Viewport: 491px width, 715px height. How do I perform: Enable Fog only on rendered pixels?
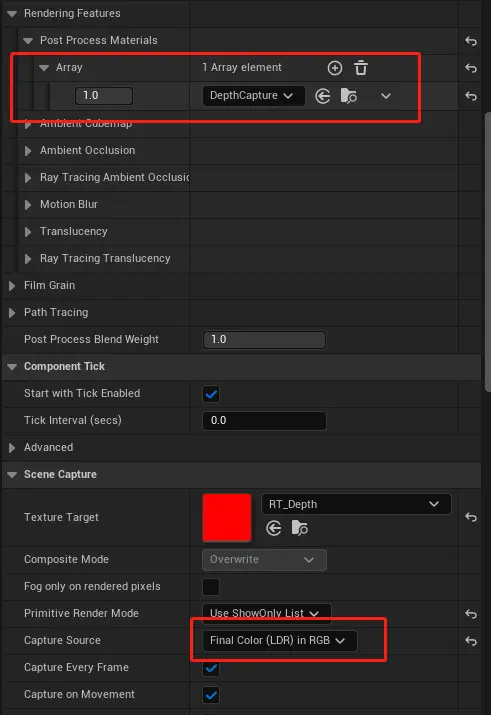pos(211,587)
